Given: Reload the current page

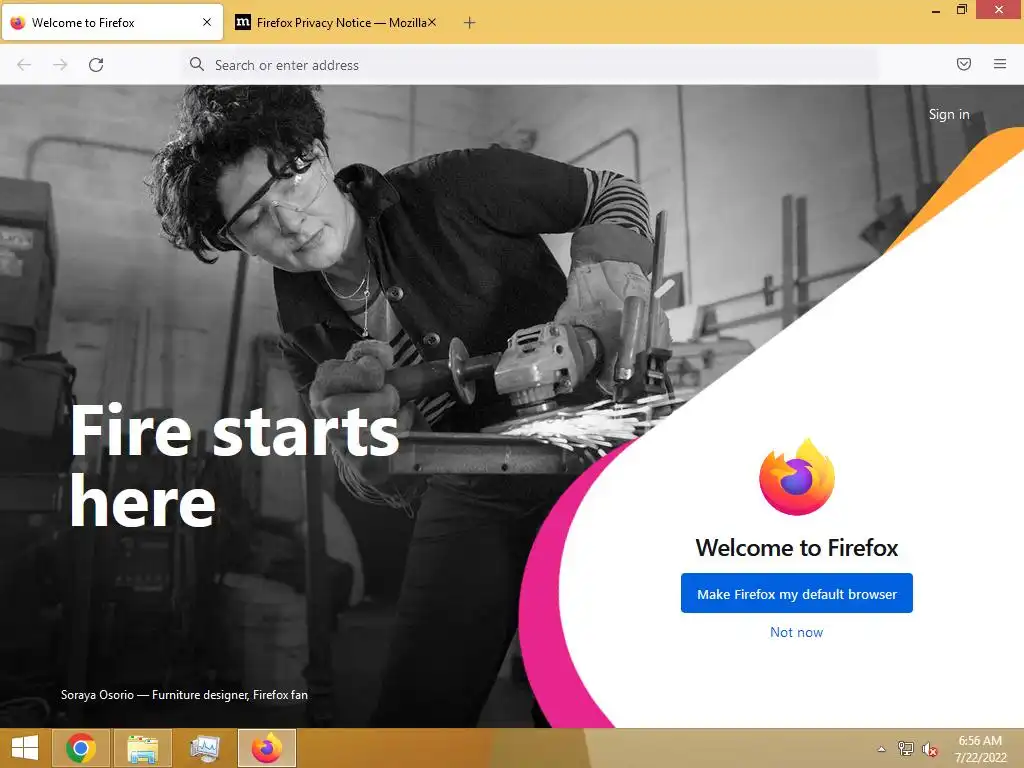Looking at the screenshot, I should (96, 65).
